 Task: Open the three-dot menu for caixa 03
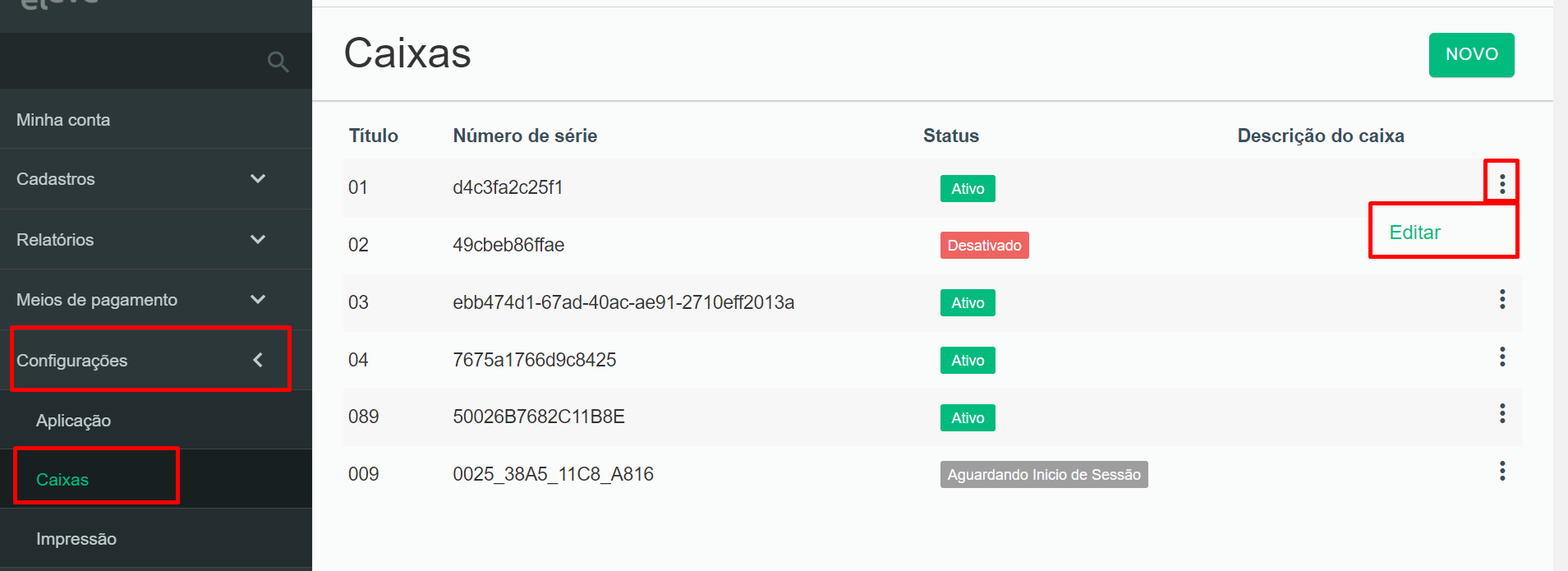pos(1502,299)
